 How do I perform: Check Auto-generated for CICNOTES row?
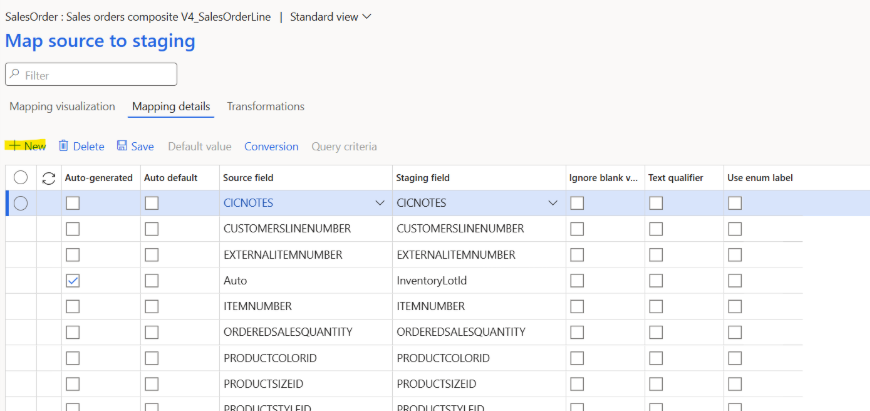73,204
